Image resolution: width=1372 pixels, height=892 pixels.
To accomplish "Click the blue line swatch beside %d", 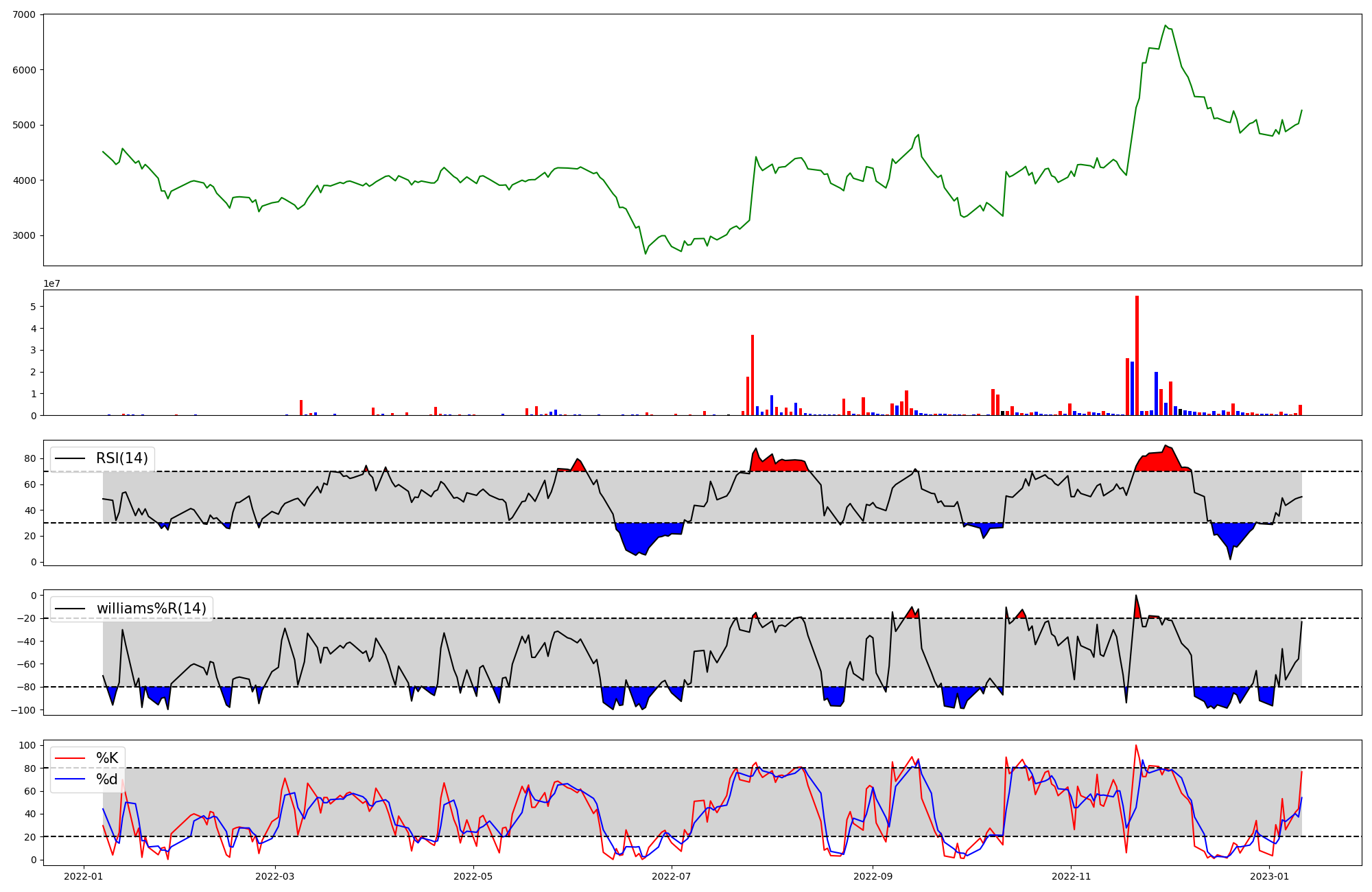I will click(69, 779).
